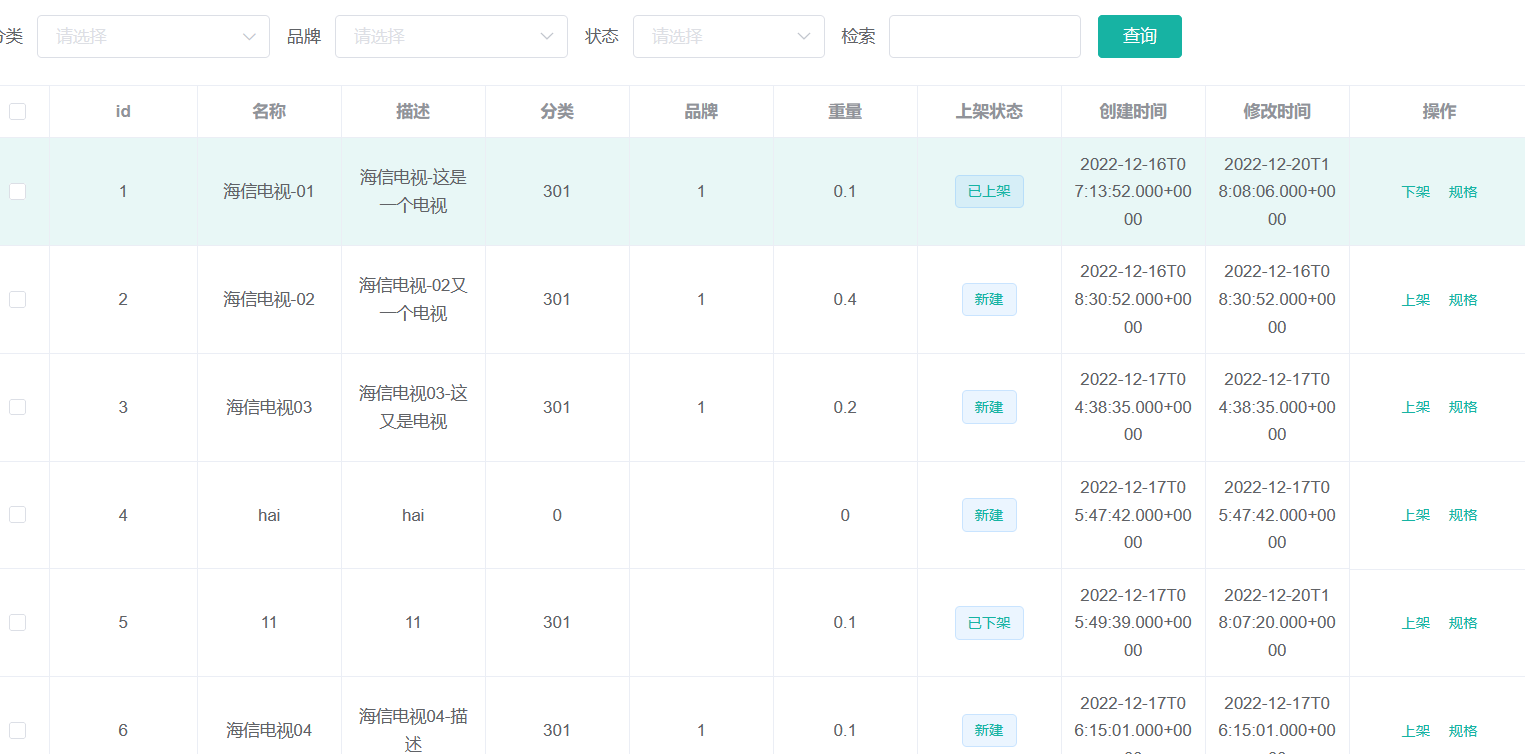
Task: Click the 描述 column header
Action: coord(413,111)
